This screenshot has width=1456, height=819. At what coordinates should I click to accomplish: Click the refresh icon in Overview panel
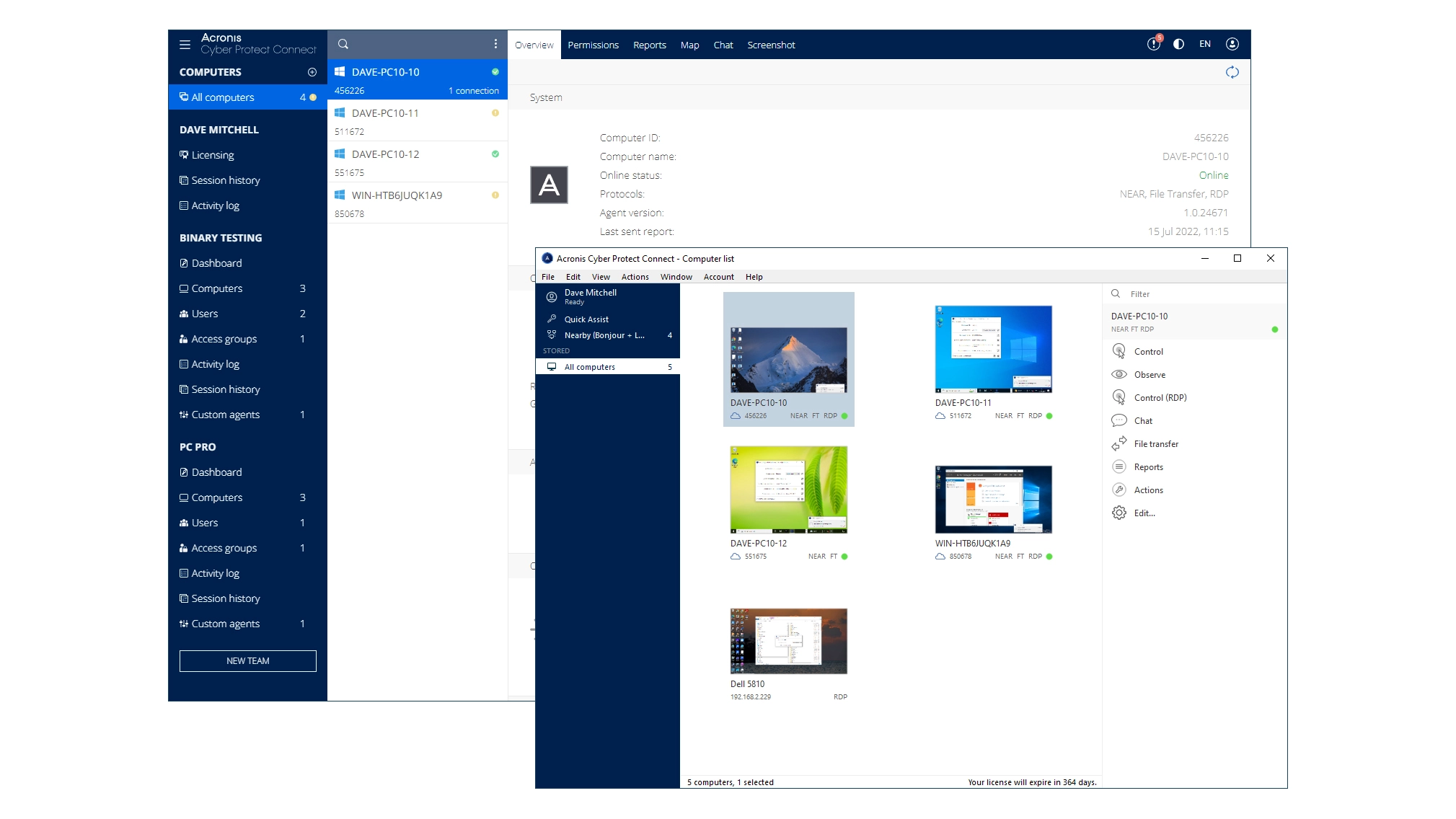[1232, 72]
